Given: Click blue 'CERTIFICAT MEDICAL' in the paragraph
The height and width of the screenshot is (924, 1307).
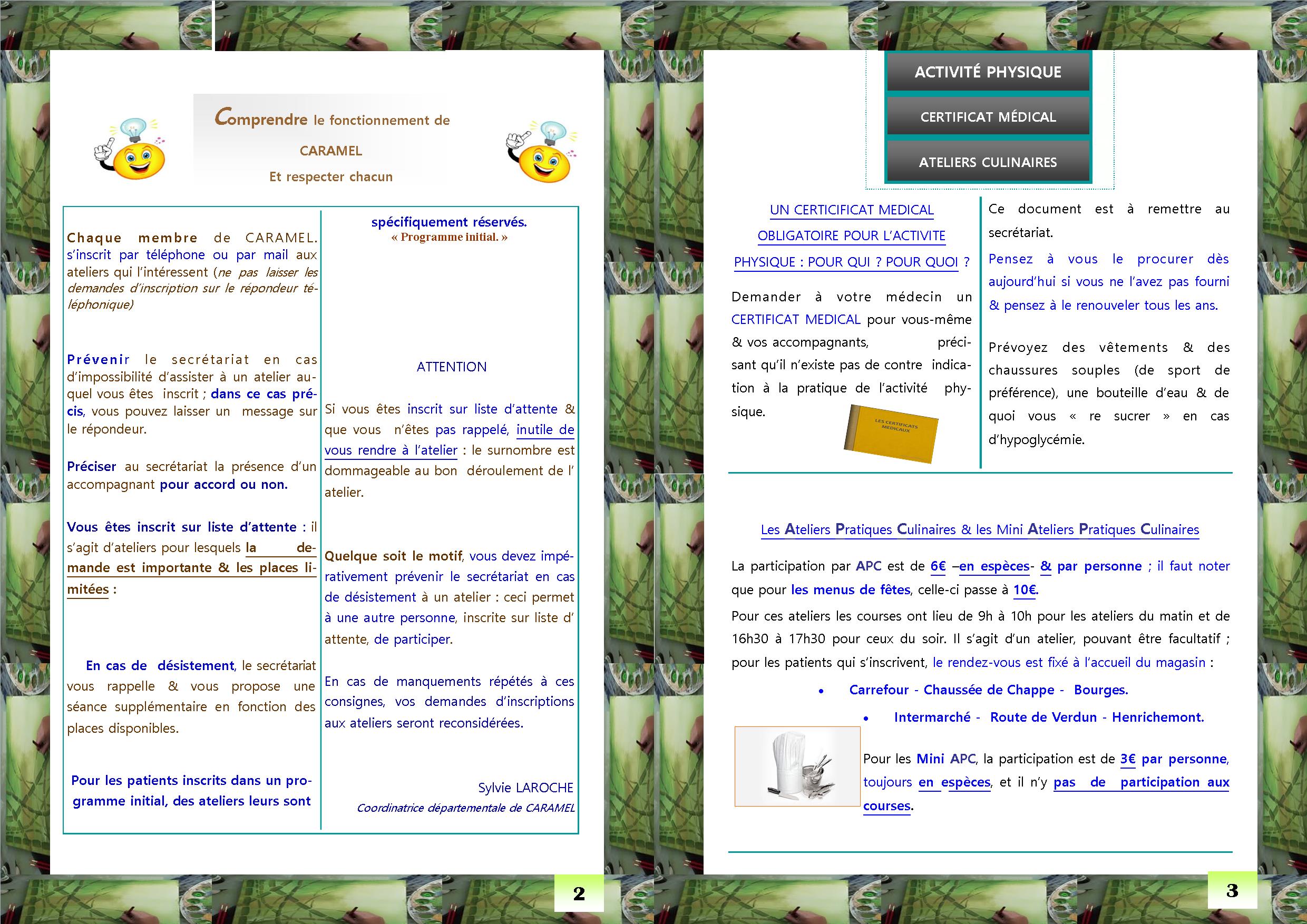Looking at the screenshot, I should pos(796,320).
